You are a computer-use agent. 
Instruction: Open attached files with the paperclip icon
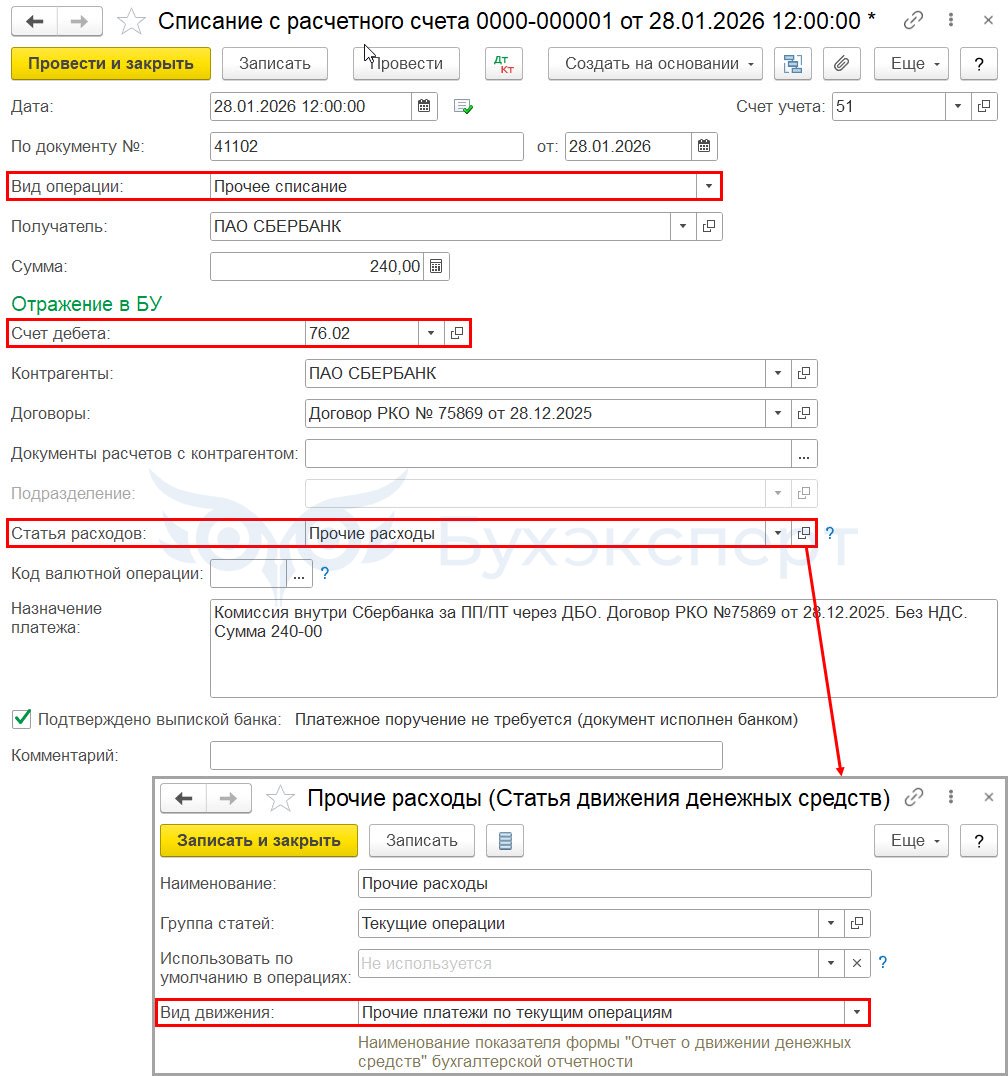pos(841,64)
